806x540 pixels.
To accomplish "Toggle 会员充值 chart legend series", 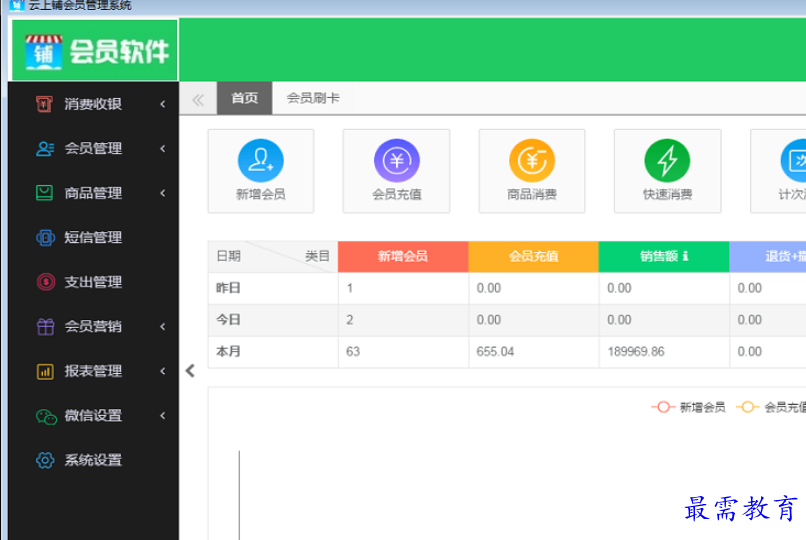I will (x=771, y=407).
